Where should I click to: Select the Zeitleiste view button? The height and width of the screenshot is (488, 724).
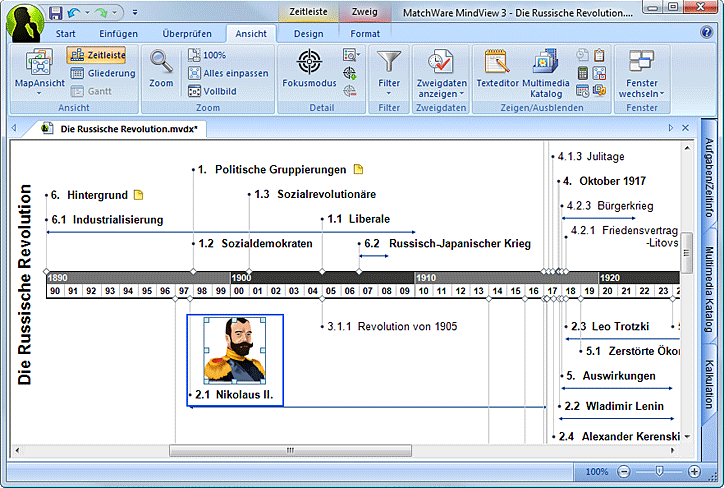pyautogui.click(x=97, y=55)
